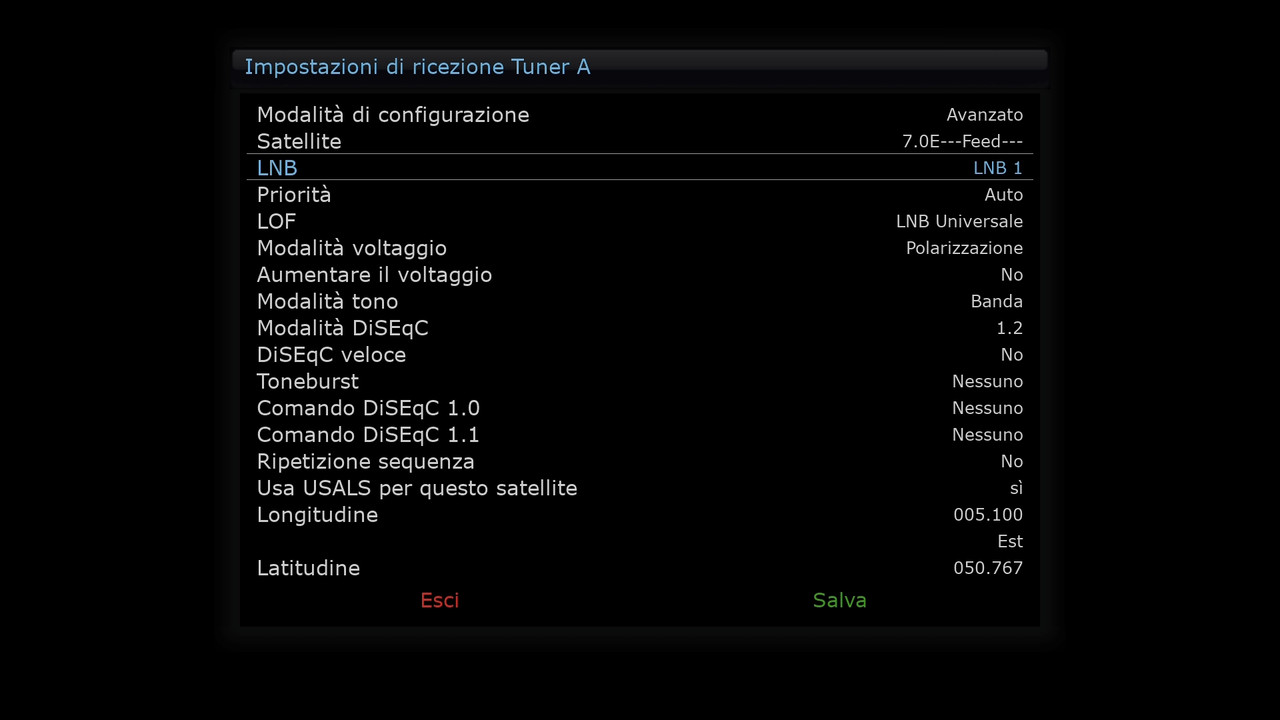Select the Longitudine setting label
This screenshot has width=1280, height=720.
click(x=318, y=515)
